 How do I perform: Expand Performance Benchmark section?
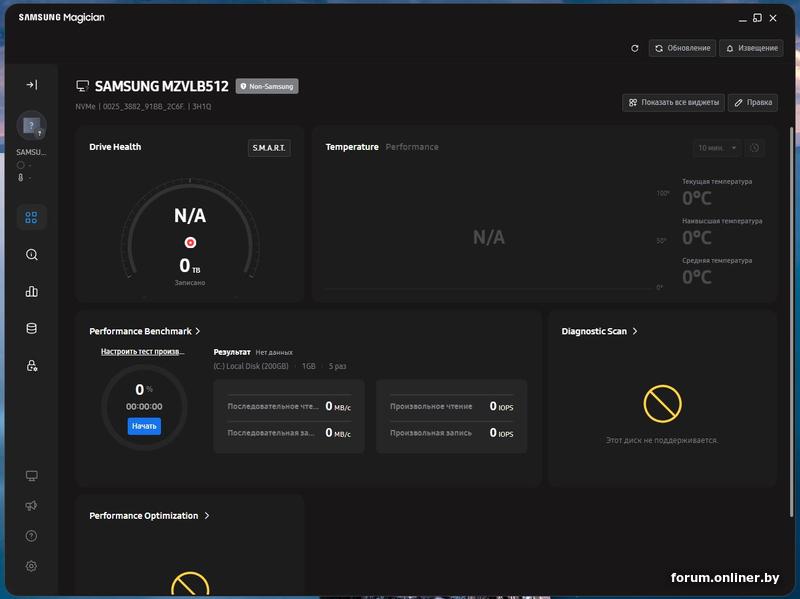198,331
